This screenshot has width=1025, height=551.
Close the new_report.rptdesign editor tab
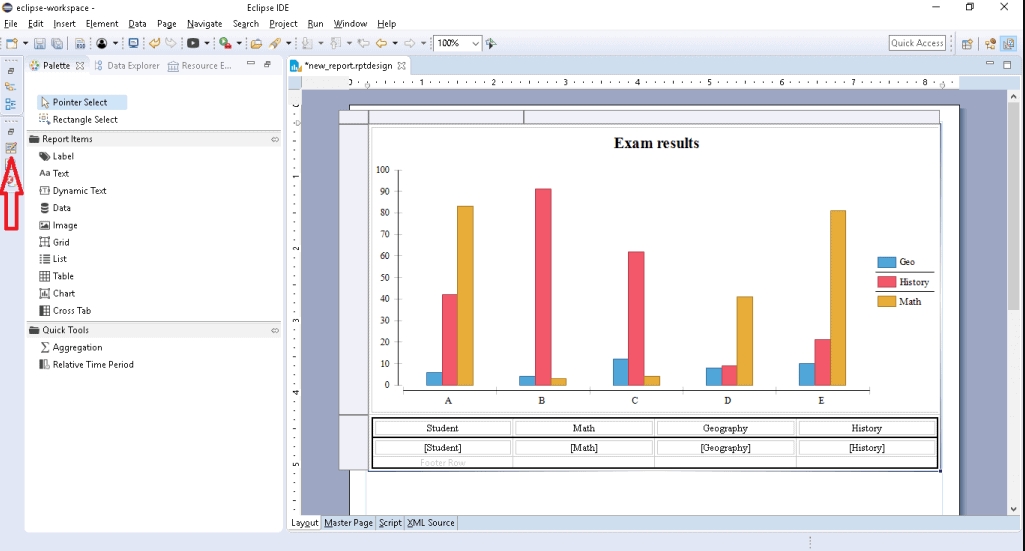point(402,66)
